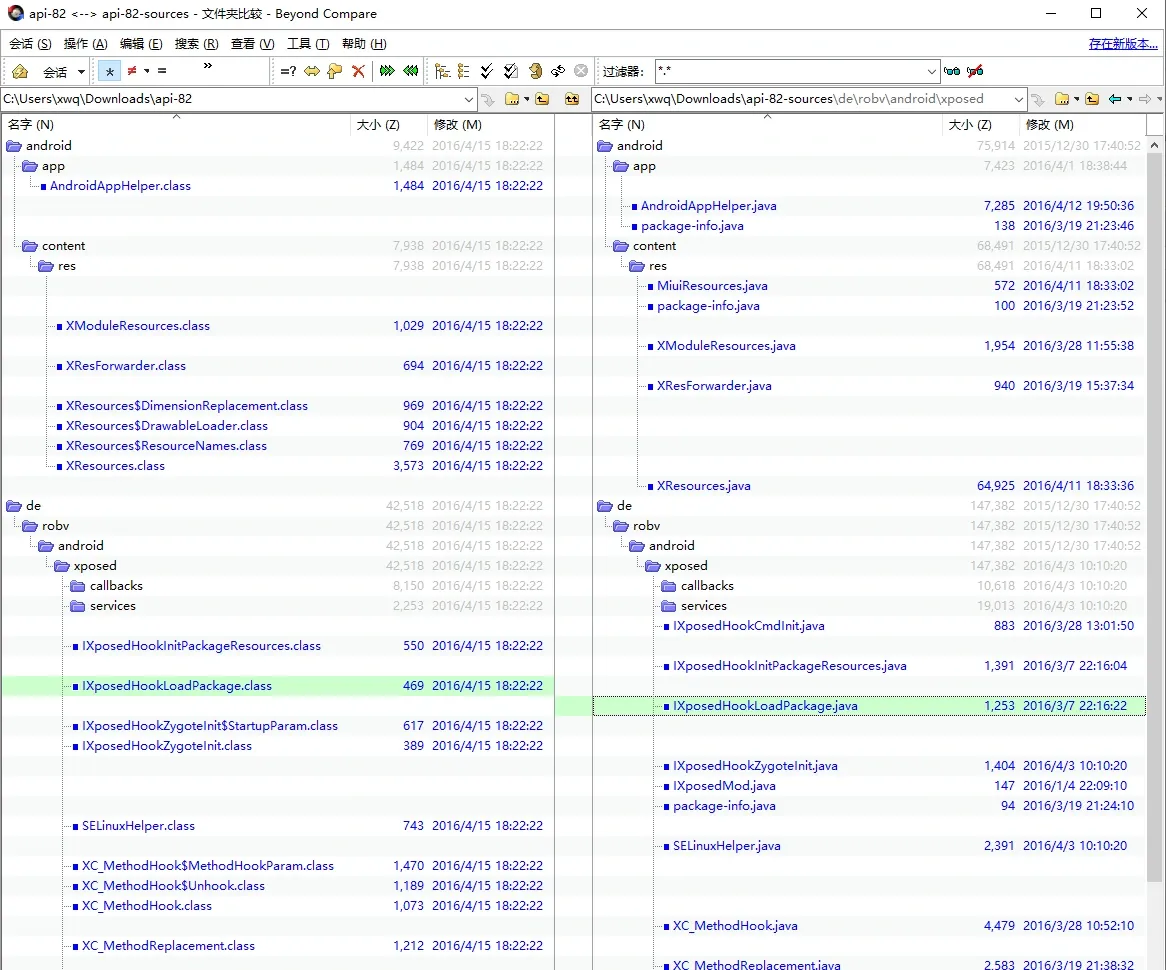Click the right pane back arrow icon
Image resolution: width=1166 pixels, height=970 pixels.
[1114, 99]
